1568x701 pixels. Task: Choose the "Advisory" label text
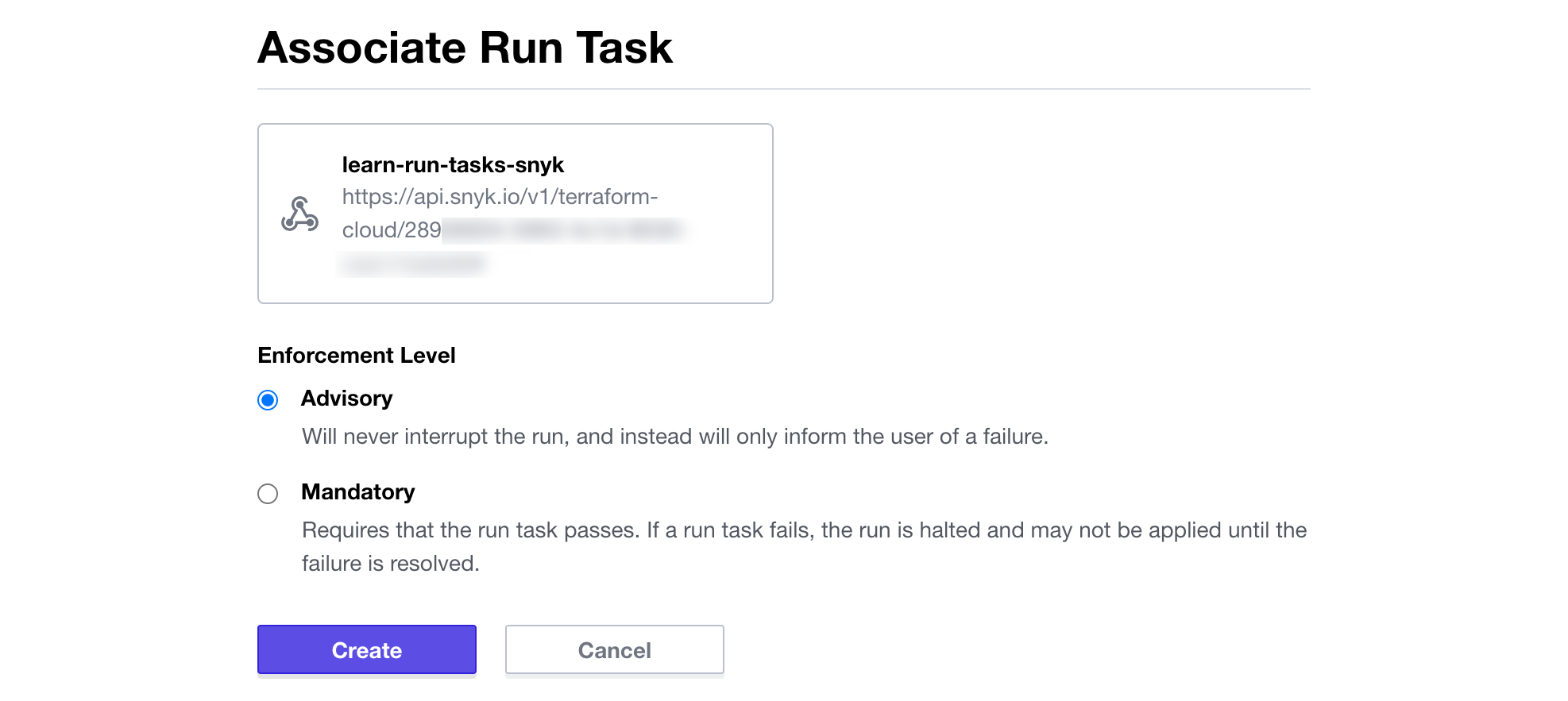pyautogui.click(x=346, y=399)
